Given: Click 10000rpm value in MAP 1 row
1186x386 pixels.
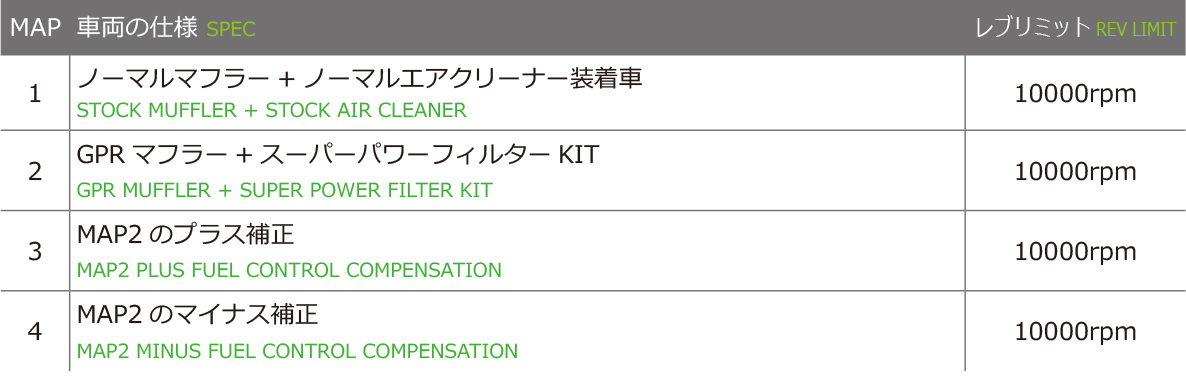Looking at the screenshot, I should coord(1075,95).
